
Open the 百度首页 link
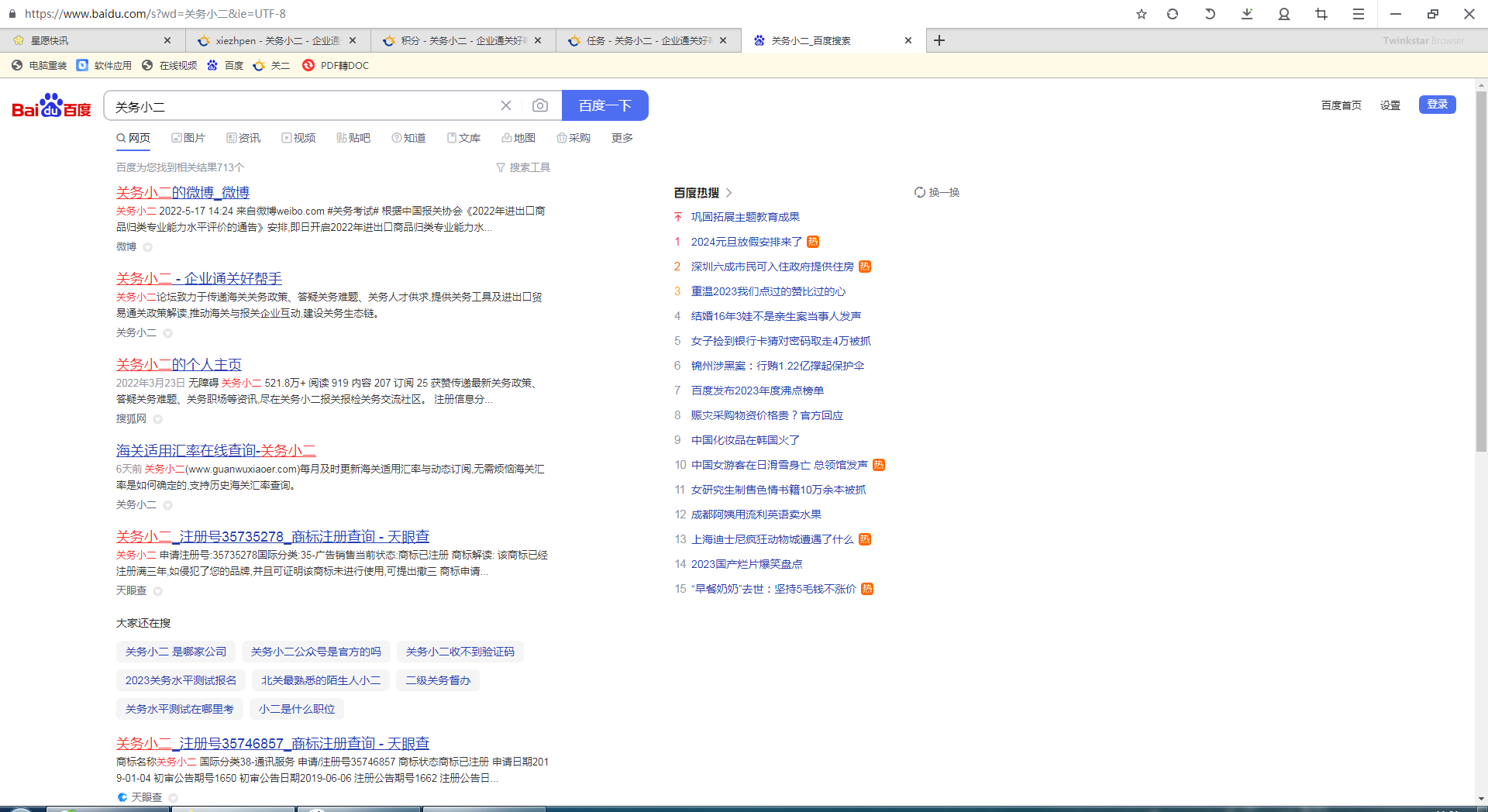tap(1341, 105)
